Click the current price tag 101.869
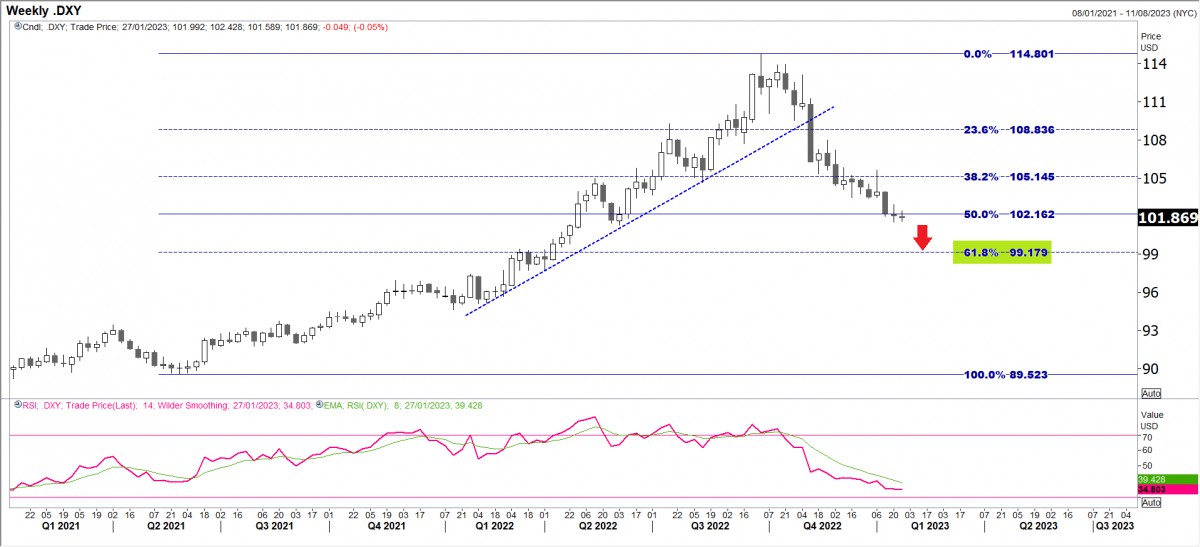This screenshot has width=1200, height=547. point(1167,218)
